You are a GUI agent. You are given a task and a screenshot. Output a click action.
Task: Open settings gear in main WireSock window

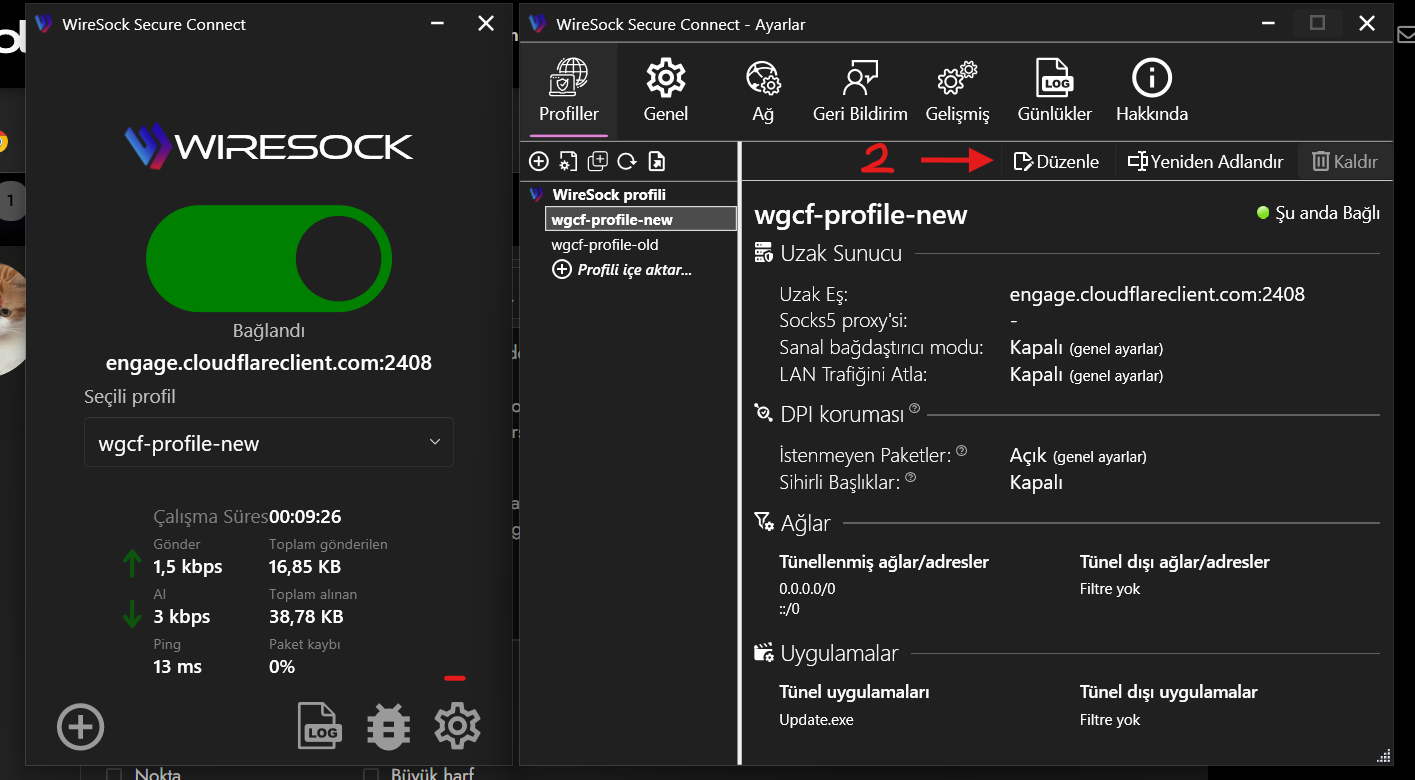(457, 726)
